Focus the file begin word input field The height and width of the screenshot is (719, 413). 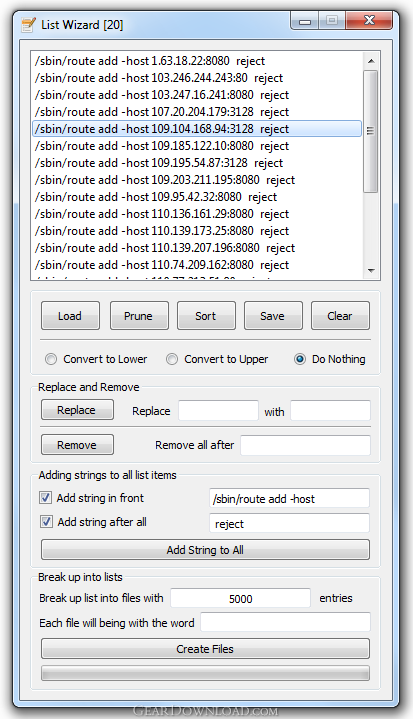coord(285,622)
